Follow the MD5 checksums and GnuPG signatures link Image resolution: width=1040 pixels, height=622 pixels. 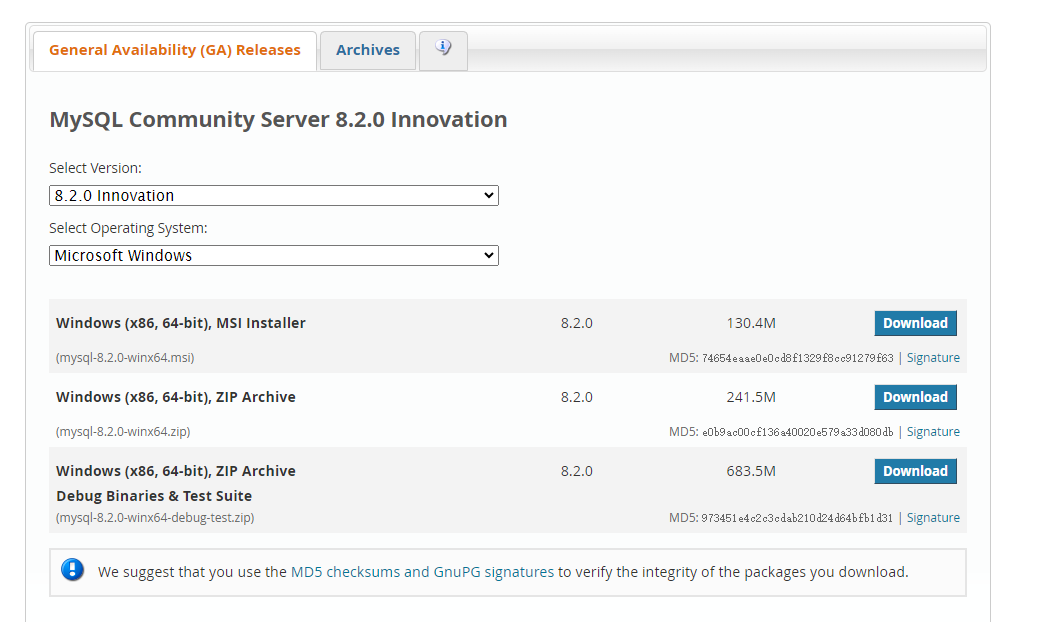coord(422,572)
